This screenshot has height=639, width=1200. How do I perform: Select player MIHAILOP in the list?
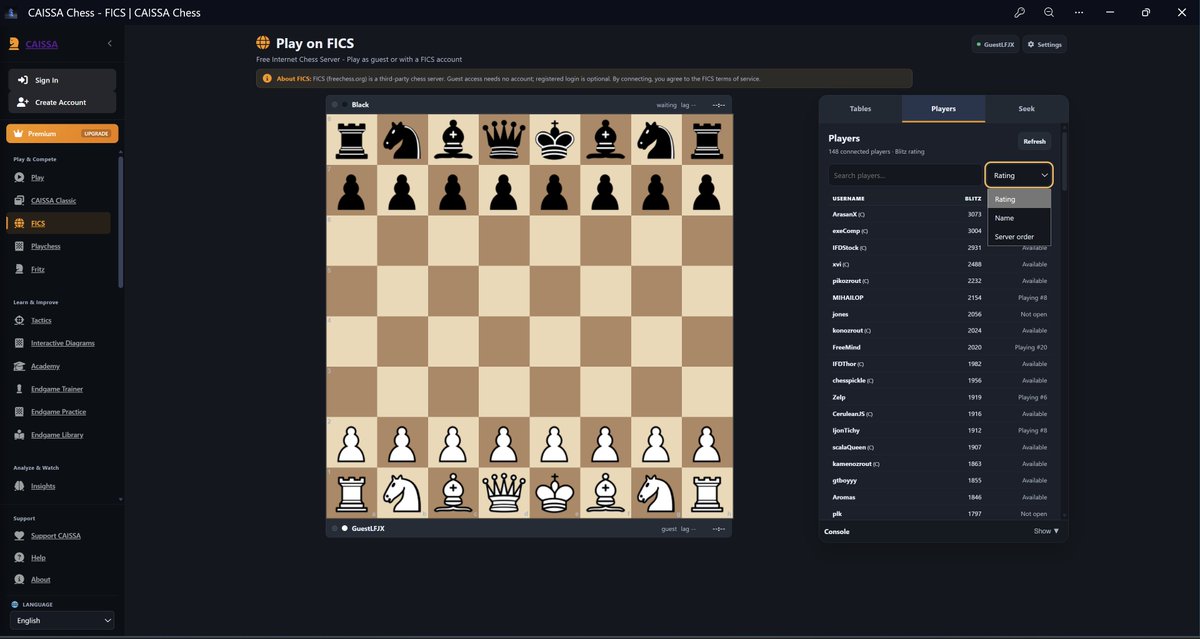coord(940,297)
